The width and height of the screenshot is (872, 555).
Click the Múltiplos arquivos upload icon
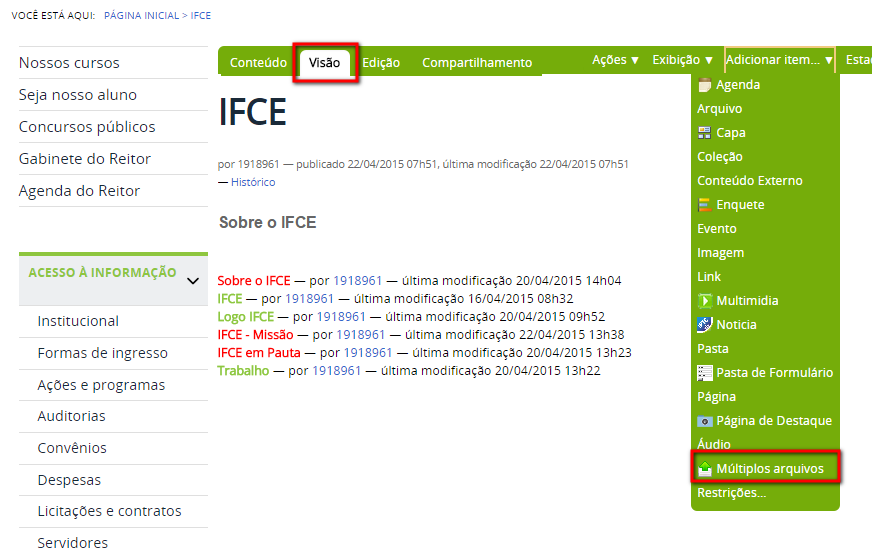pos(705,469)
